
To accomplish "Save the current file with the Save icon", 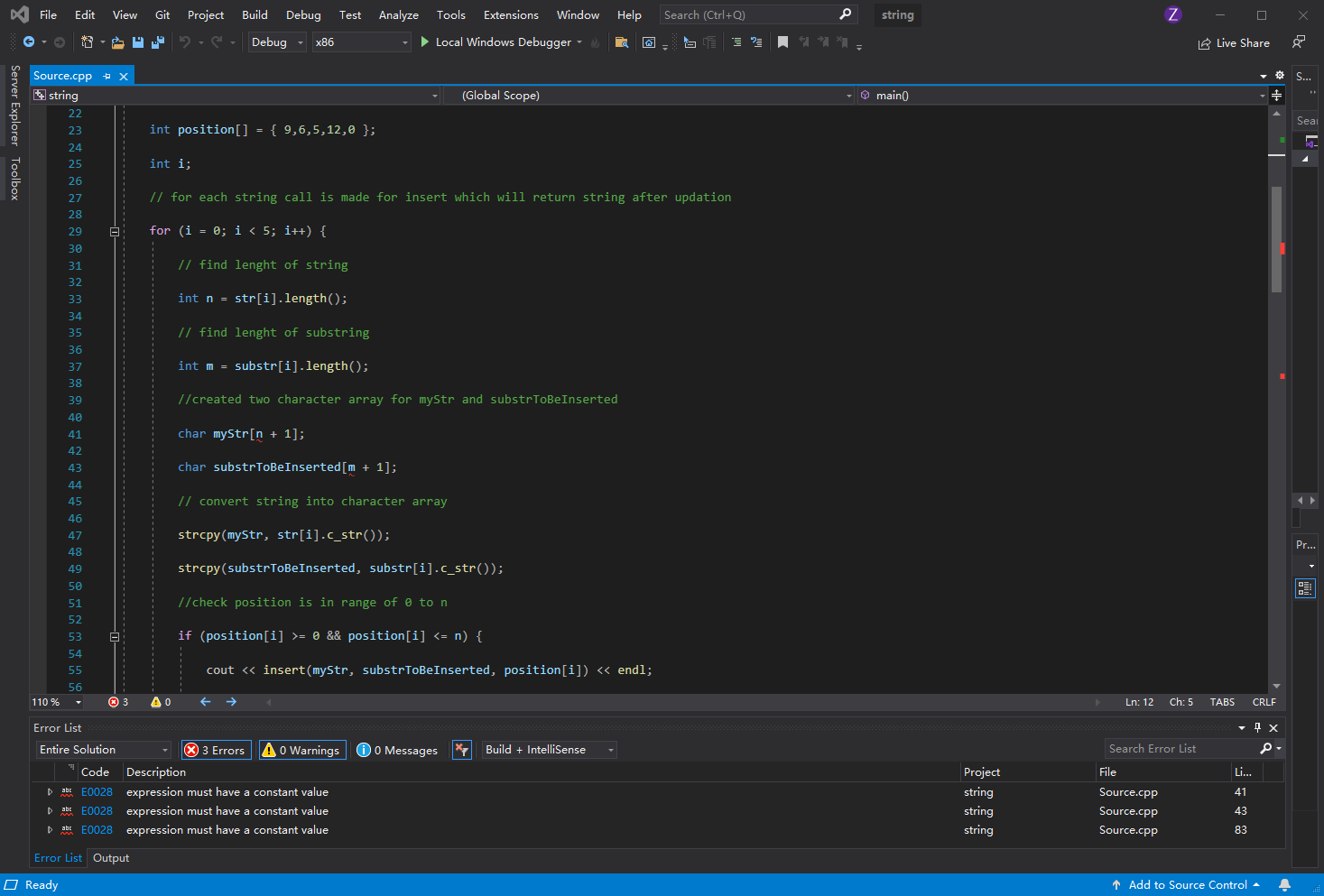I will click(137, 42).
